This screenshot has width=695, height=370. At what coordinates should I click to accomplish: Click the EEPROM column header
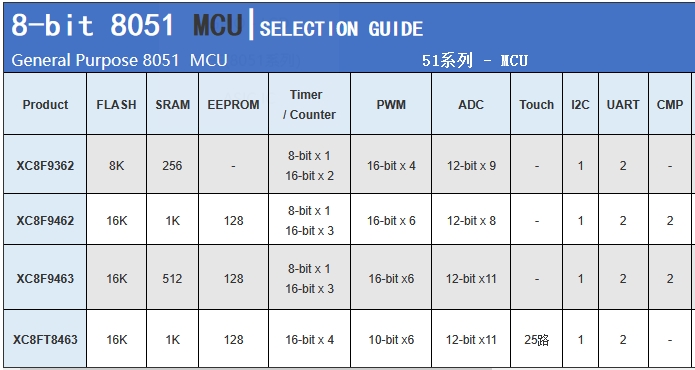[233, 105]
